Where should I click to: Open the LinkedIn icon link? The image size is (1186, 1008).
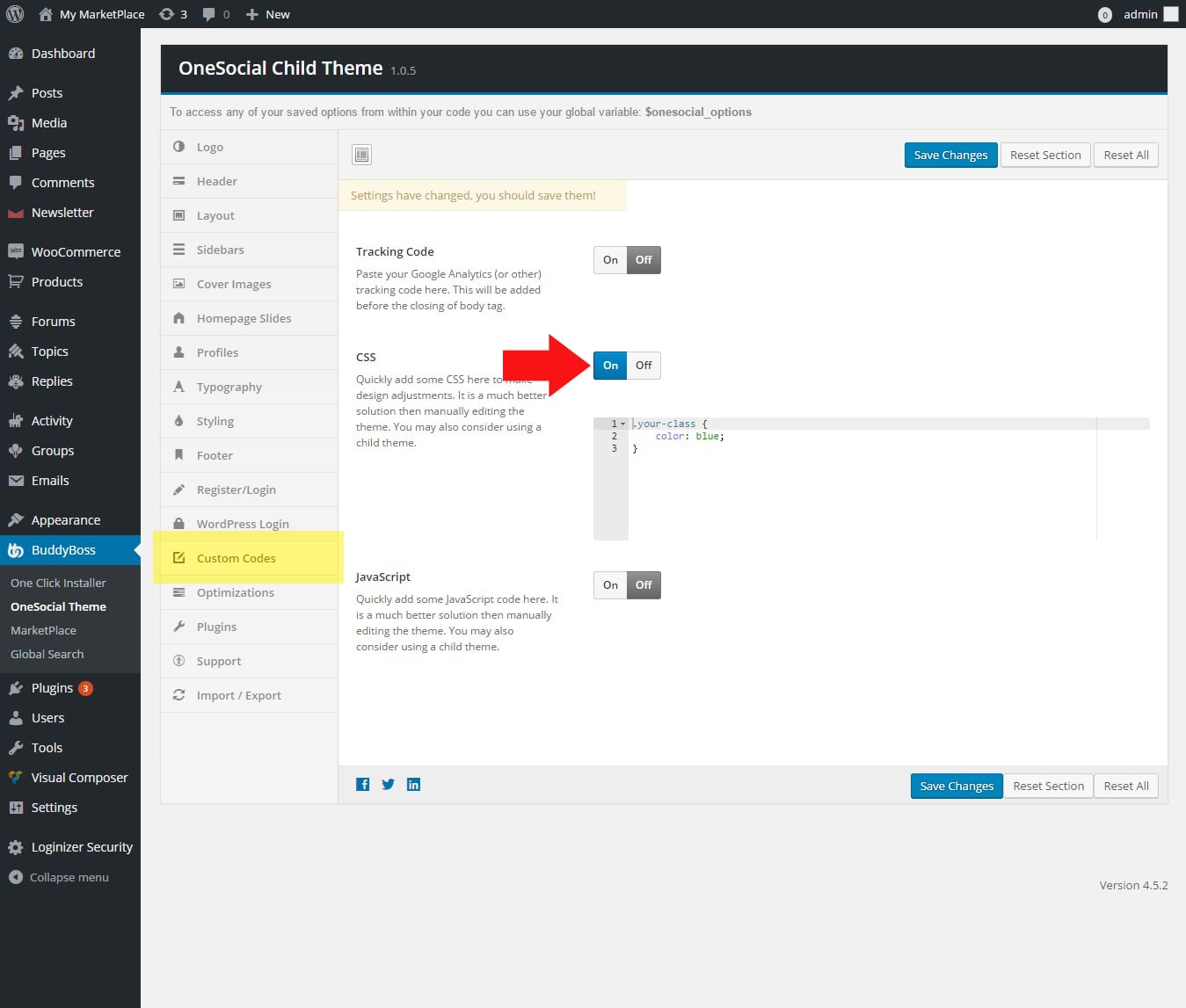pyautogui.click(x=413, y=784)
